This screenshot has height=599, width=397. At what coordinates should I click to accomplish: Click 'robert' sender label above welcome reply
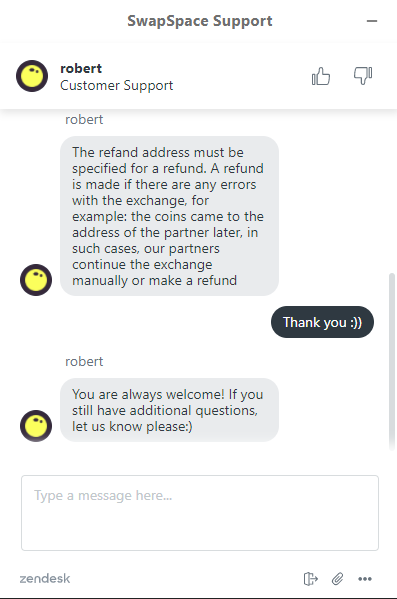point(84,361)
